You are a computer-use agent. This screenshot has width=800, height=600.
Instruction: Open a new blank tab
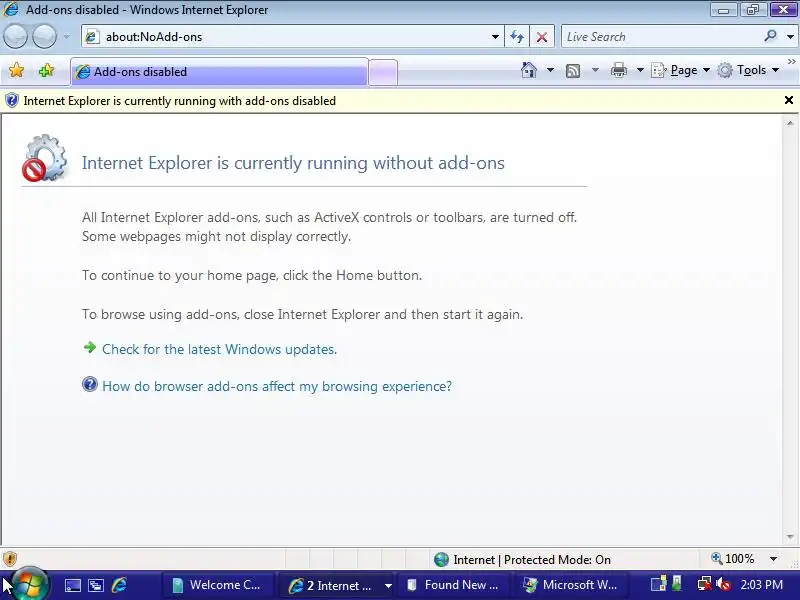pos(383,72)
